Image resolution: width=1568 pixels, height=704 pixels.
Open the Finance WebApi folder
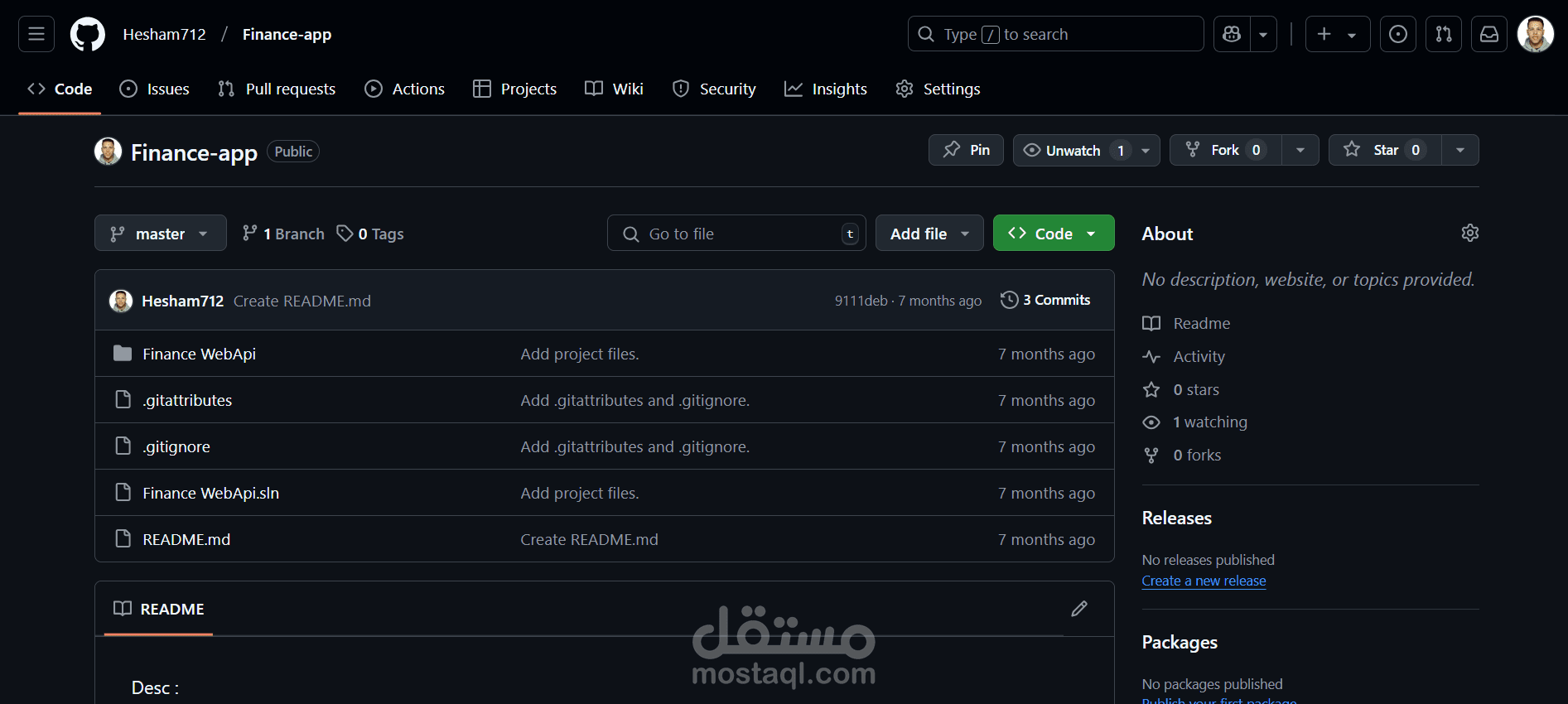coord(200,354)
